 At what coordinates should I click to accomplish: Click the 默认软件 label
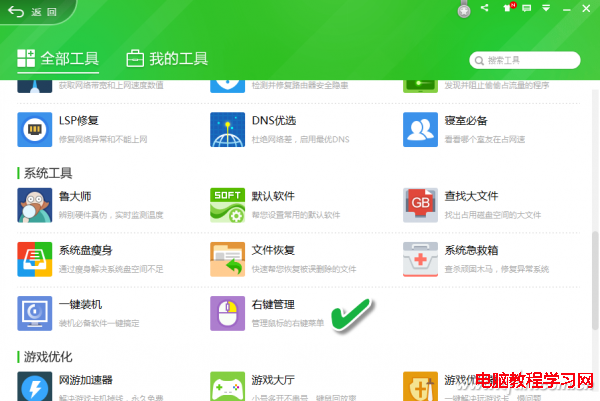[x=273, y=196]
